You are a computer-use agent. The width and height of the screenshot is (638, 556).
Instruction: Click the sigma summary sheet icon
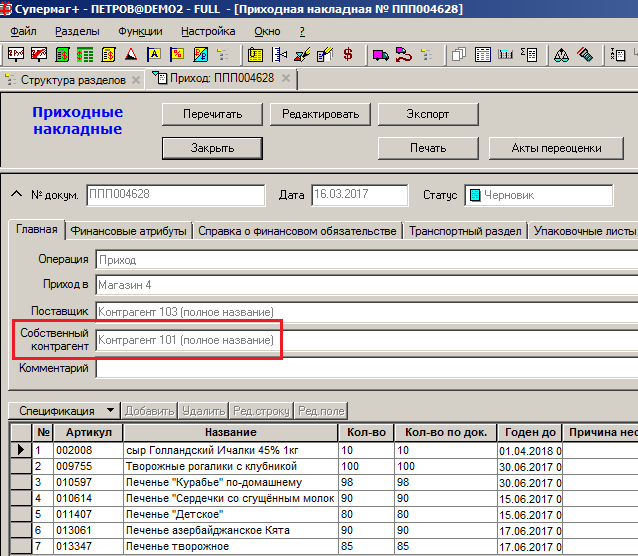[x=529, y=54]
